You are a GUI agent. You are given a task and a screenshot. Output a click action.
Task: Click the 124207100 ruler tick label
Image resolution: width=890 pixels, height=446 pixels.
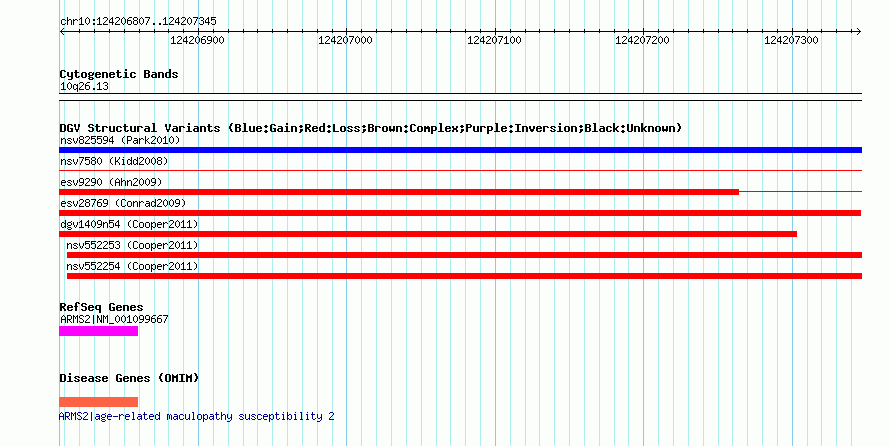pos(494,40)
